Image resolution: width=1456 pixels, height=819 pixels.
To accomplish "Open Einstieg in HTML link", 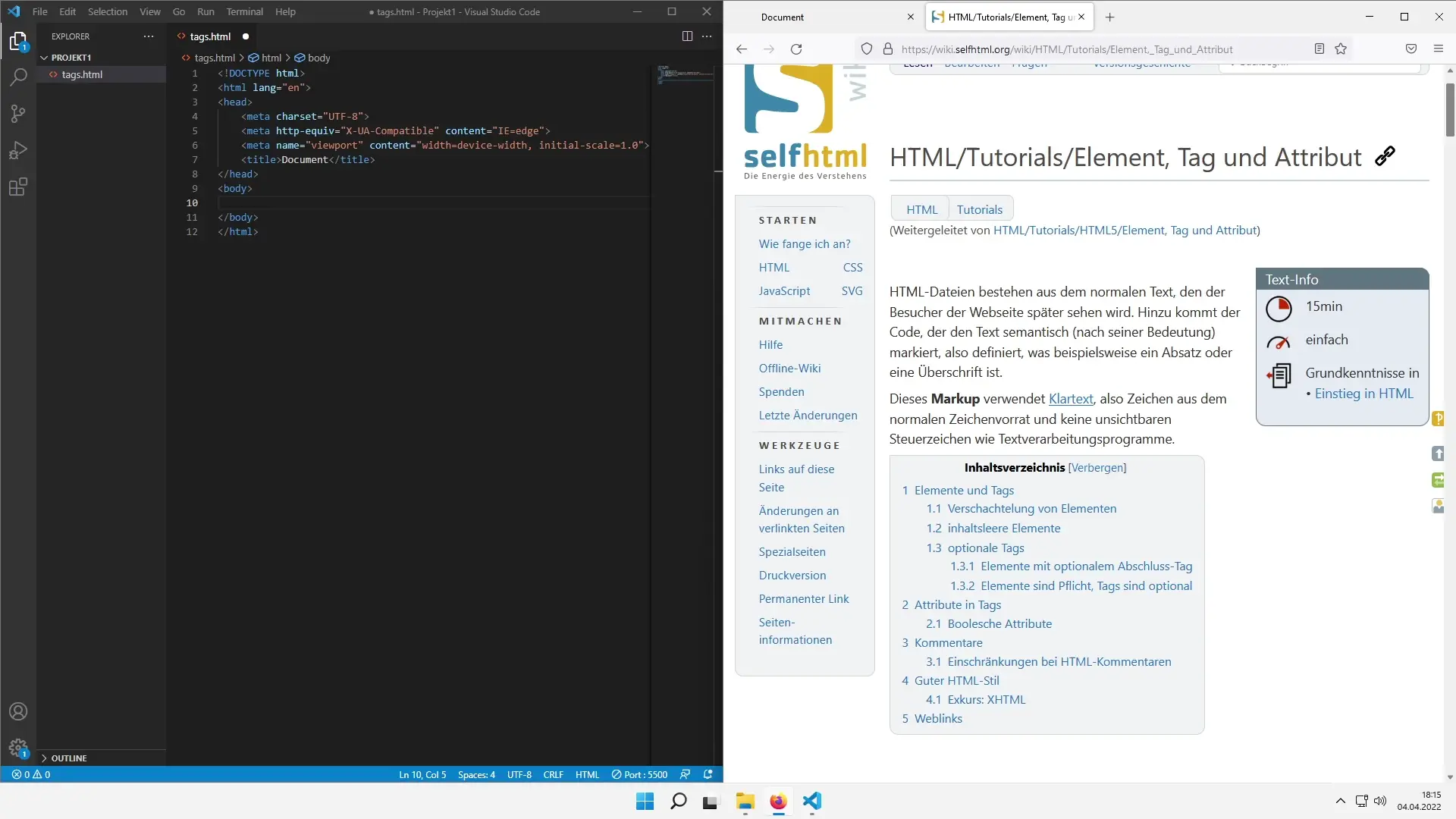I will coord(1363,394).
